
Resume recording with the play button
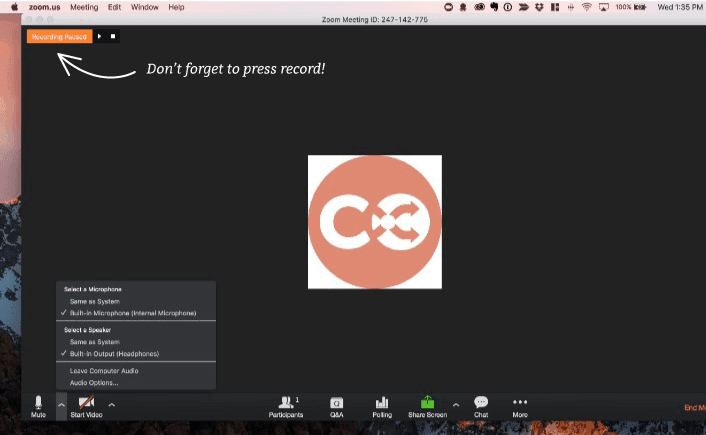point(99,37)
